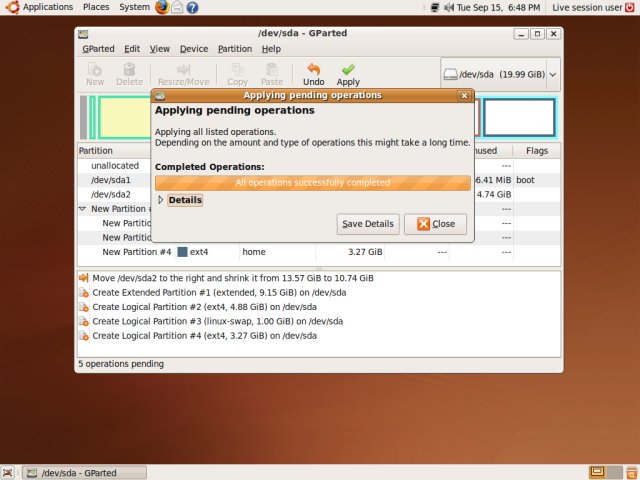The height and width of the screenshot is (480, 640).
Task: Select the Move /dev/sda2 operation icon
Action: pyautogui.click(x=83, y=278)
